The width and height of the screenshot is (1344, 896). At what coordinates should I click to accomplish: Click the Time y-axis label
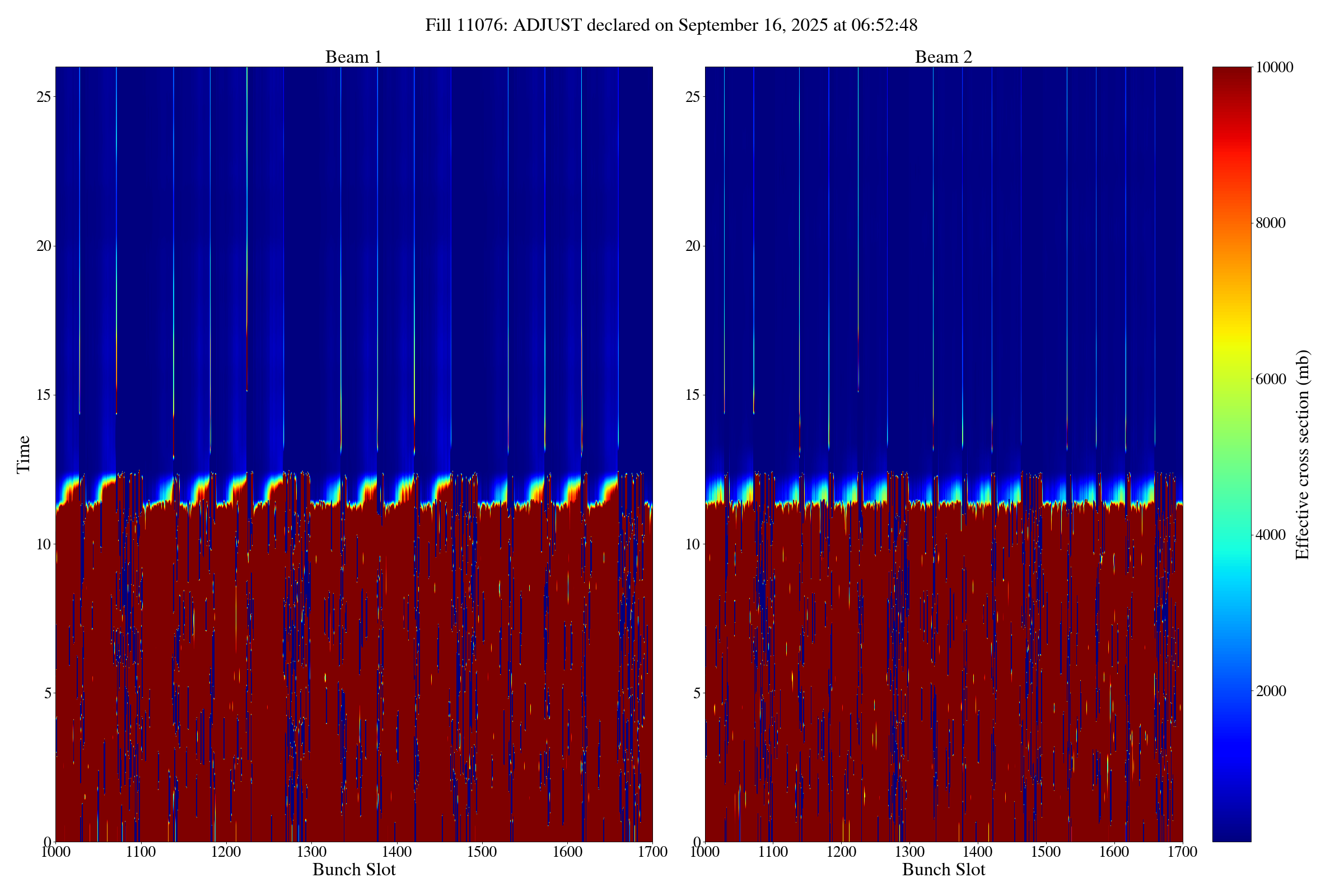coord(24,454)
